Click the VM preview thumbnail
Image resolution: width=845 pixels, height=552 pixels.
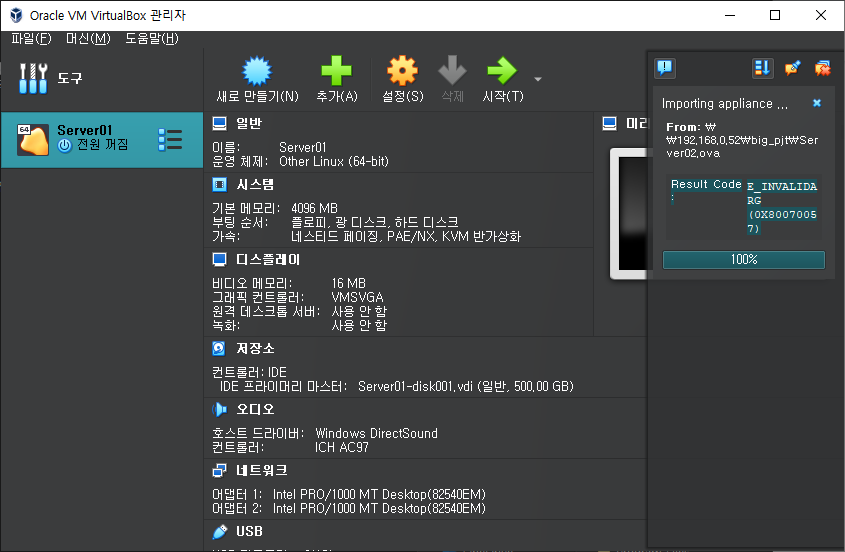click(628, 213)
